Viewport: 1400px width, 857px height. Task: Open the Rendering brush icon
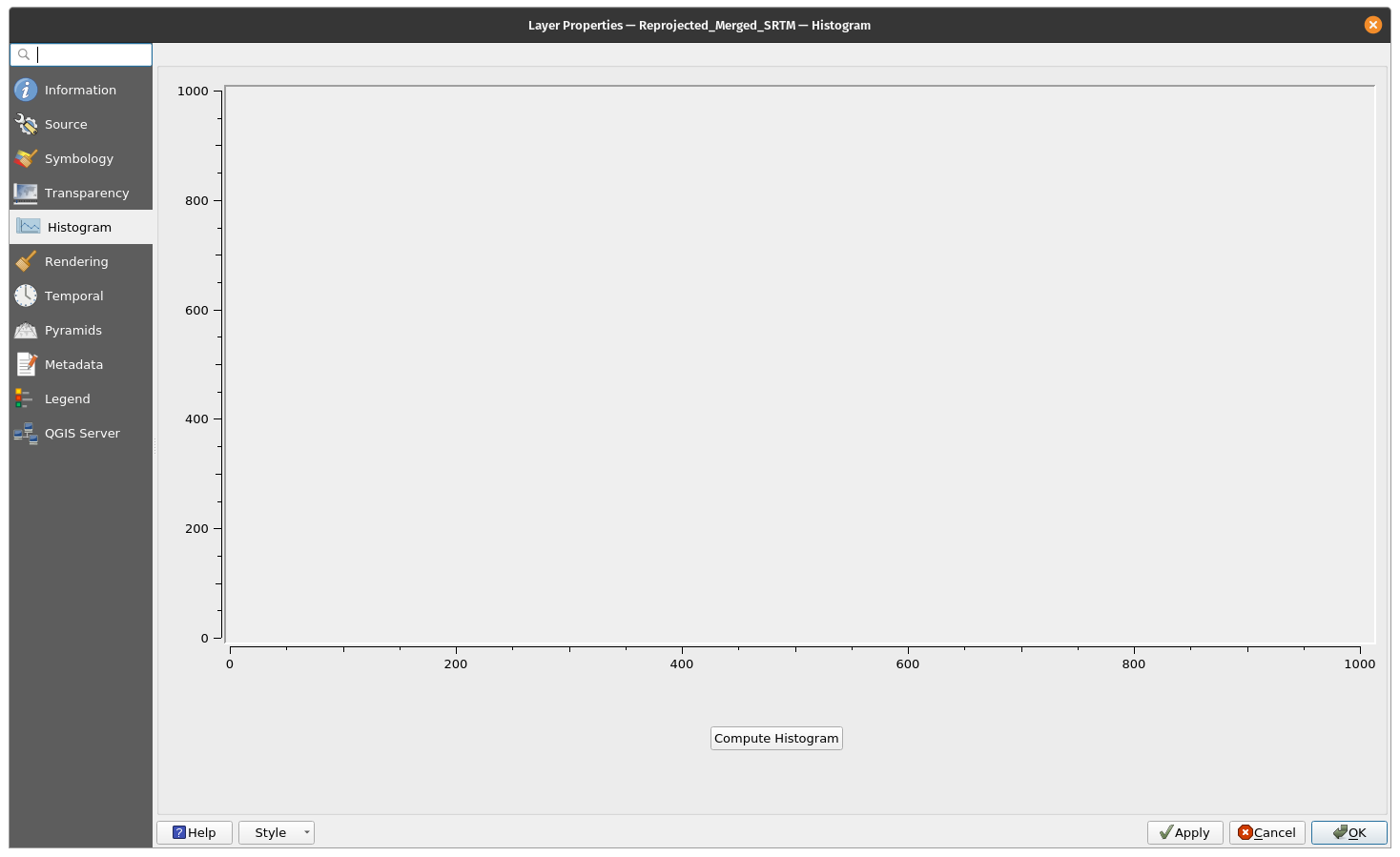point(24,261)
